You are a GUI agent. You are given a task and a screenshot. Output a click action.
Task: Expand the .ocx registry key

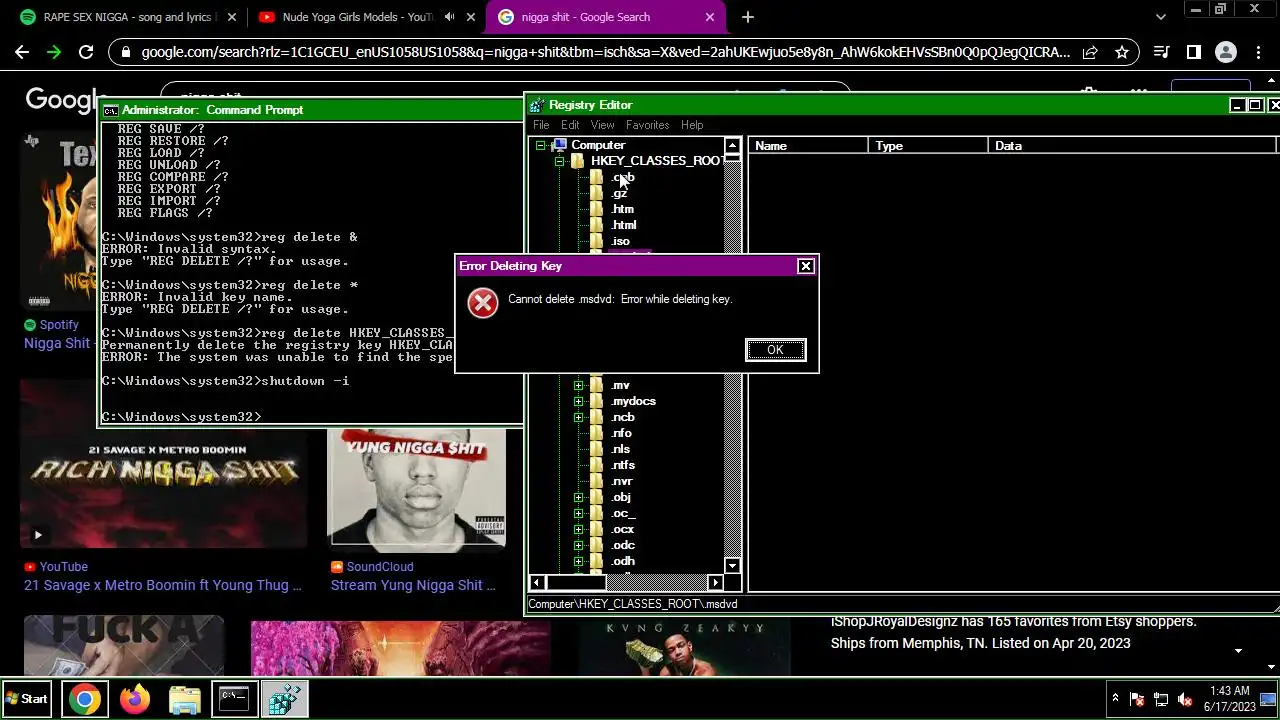579,529
